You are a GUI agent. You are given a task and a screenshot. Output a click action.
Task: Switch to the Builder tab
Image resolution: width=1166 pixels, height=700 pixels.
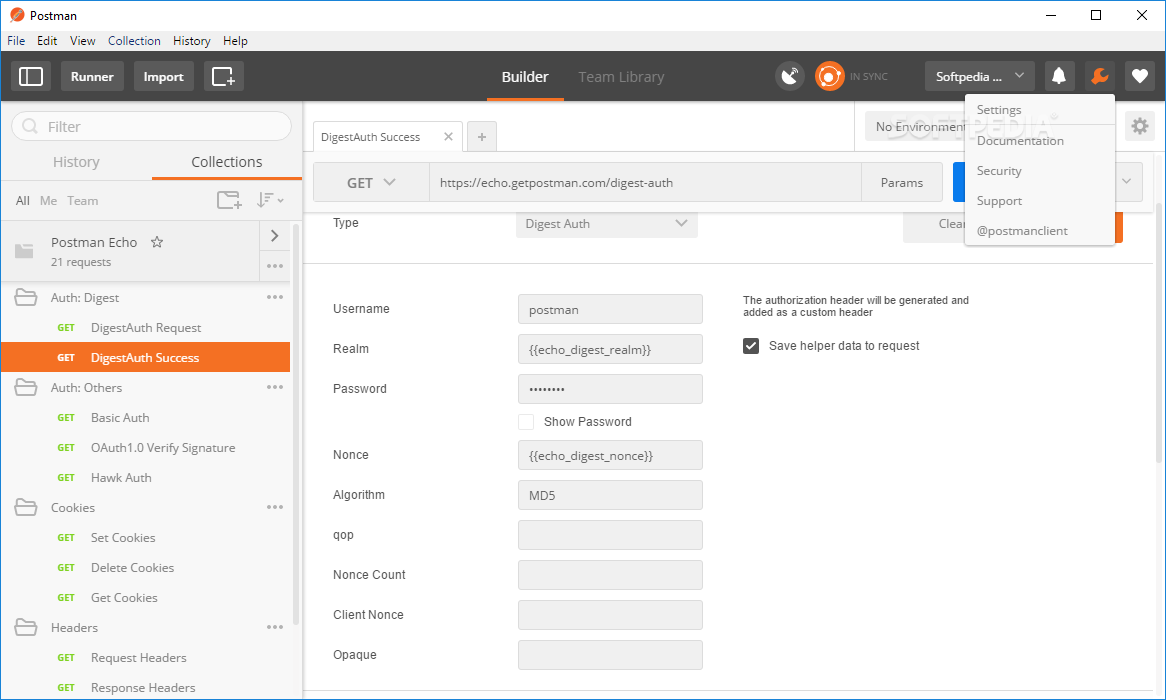[525, 77]
